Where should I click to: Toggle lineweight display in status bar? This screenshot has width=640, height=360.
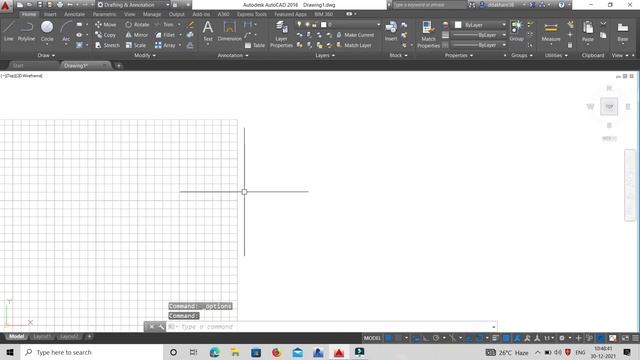pyautogui.click(x=495, y=338)
